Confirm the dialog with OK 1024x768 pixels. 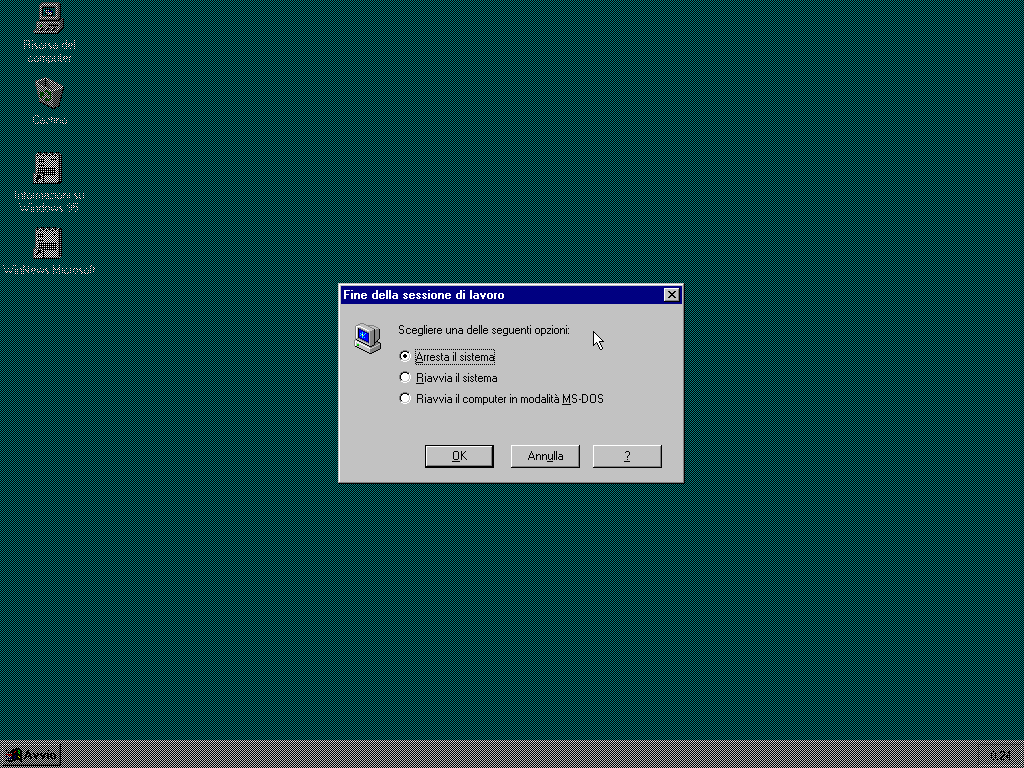(459, 456)
